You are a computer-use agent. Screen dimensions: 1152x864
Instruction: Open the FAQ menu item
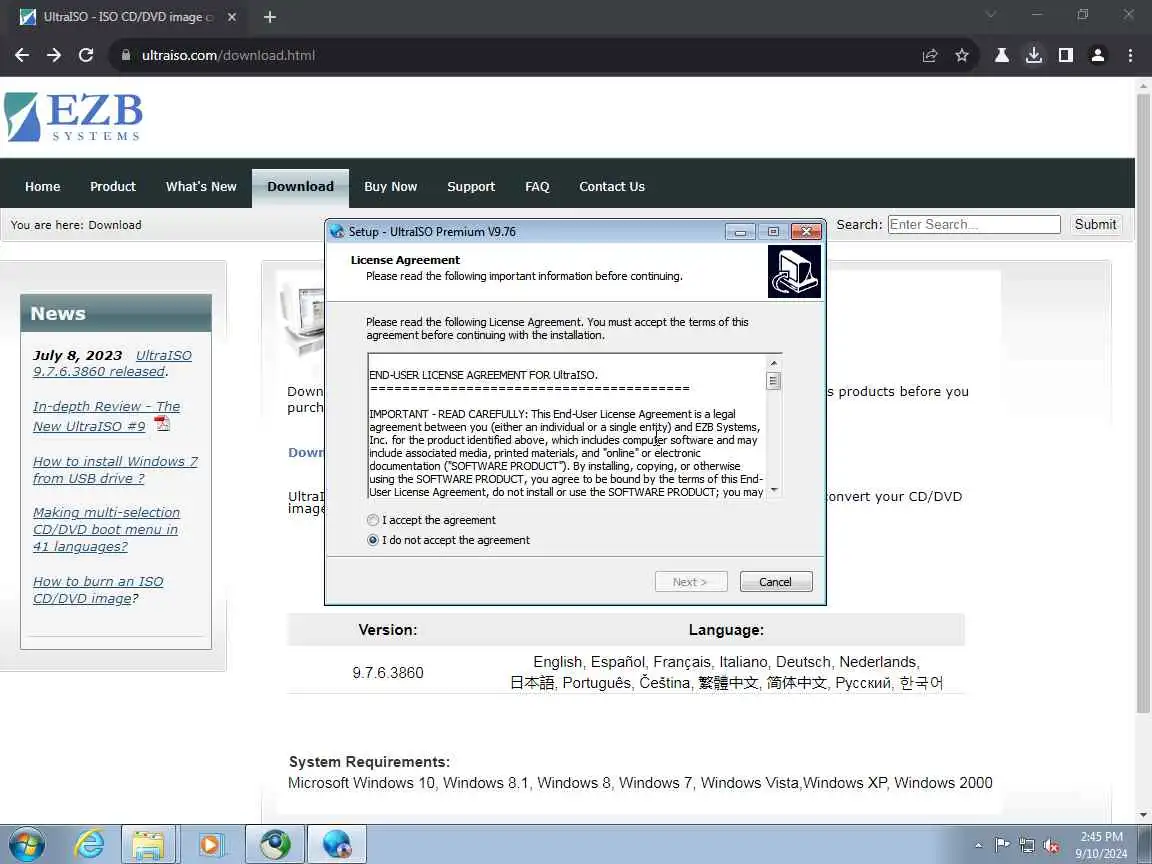[x=537, y=187]
